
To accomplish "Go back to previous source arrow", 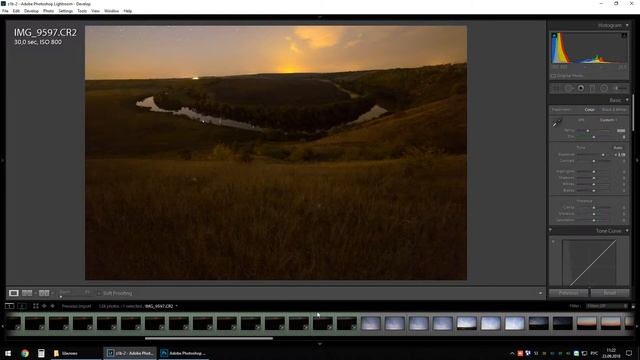I will (44, 306).
